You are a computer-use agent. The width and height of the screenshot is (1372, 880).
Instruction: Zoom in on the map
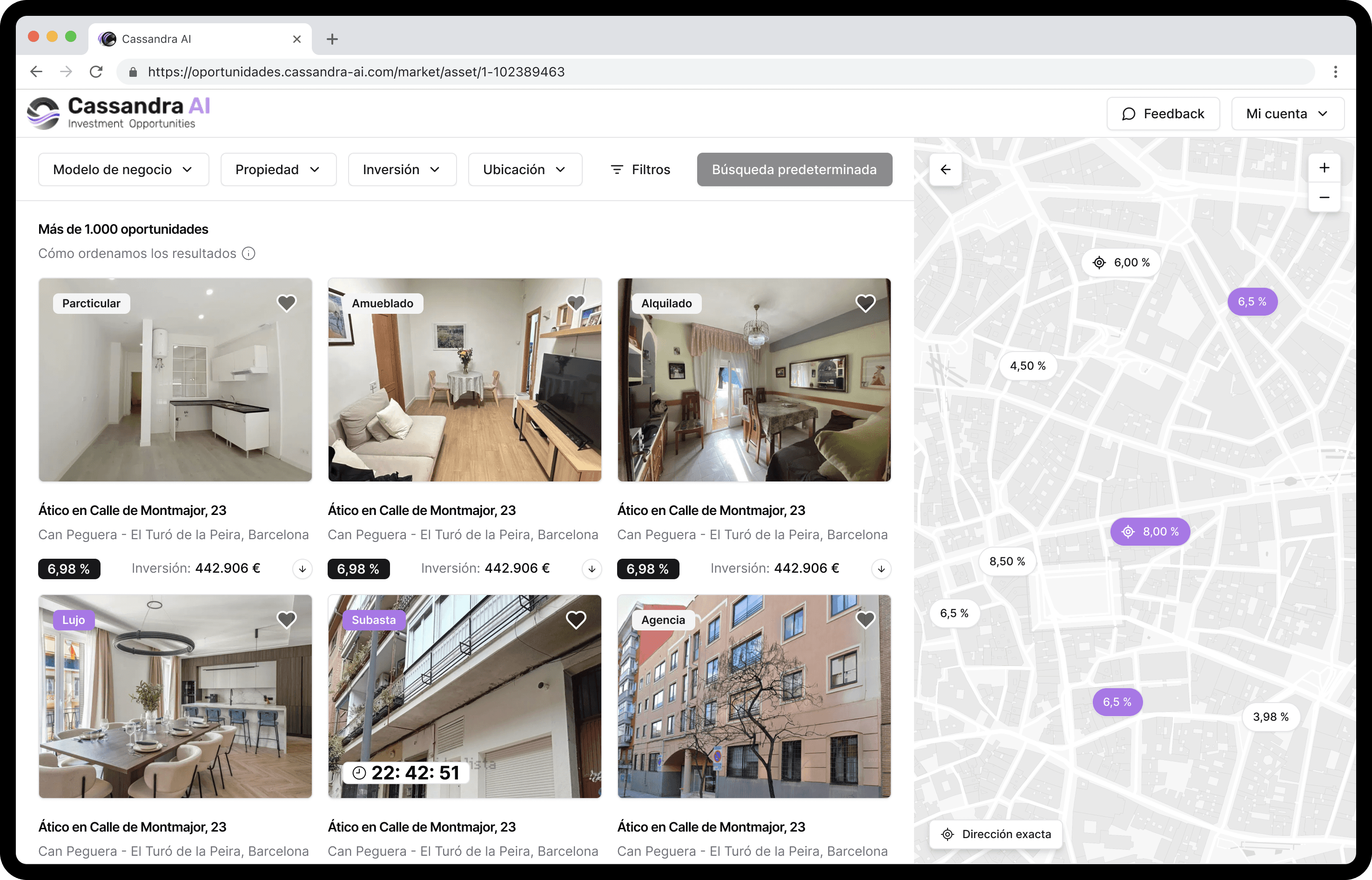point(1324,168)
